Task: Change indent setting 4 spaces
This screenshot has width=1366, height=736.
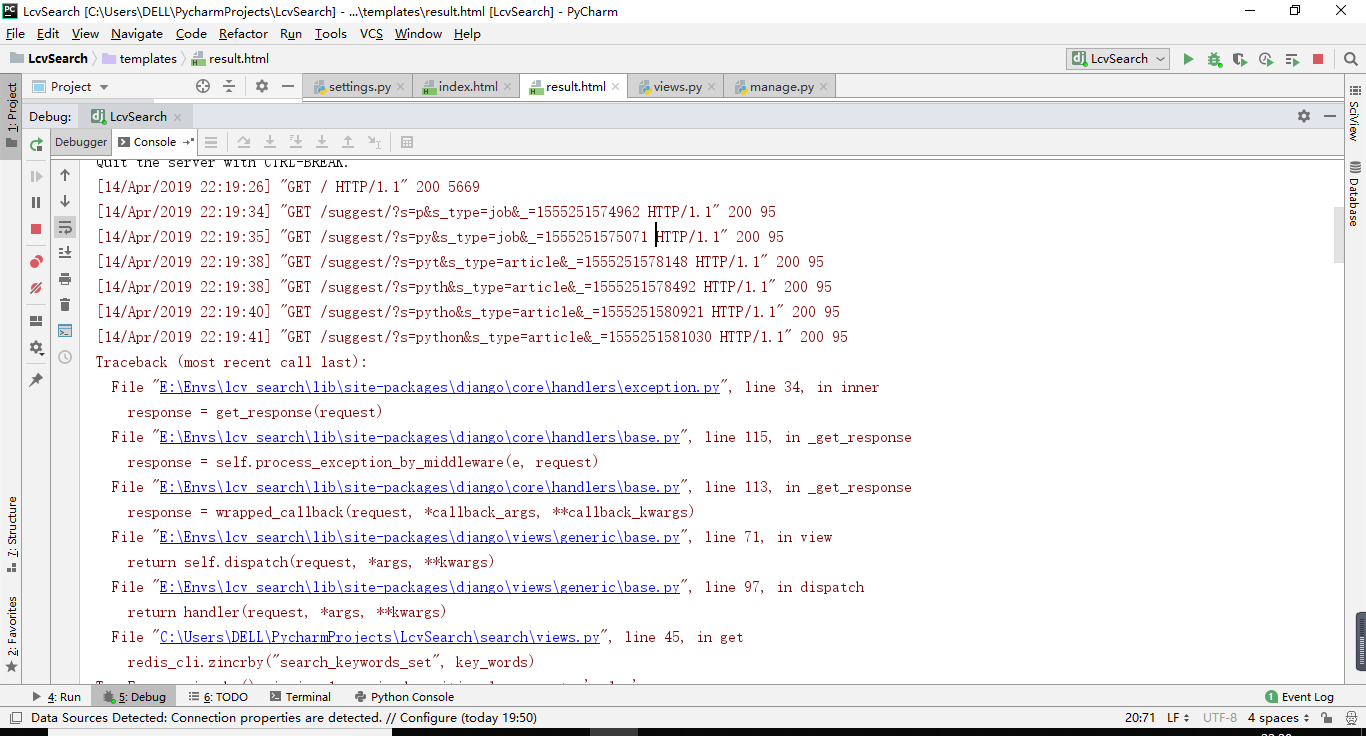Action: [x=1279, y=718]
